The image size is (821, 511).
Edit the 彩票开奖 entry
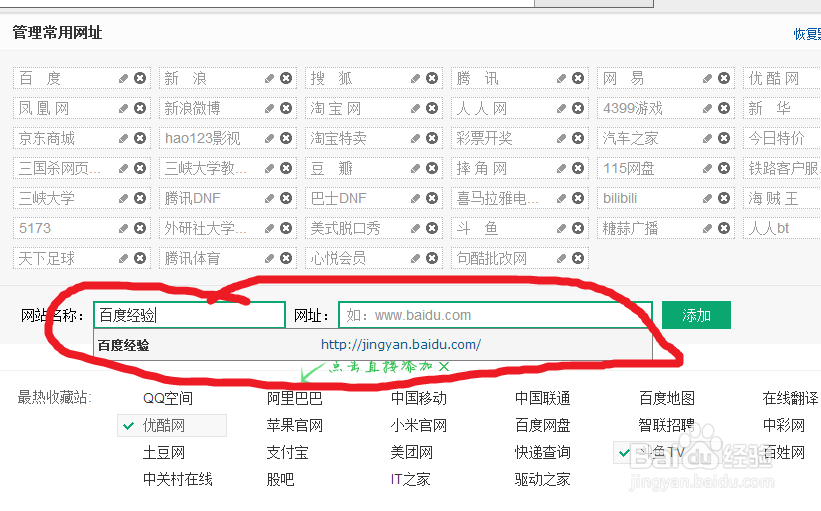(562, 138)
